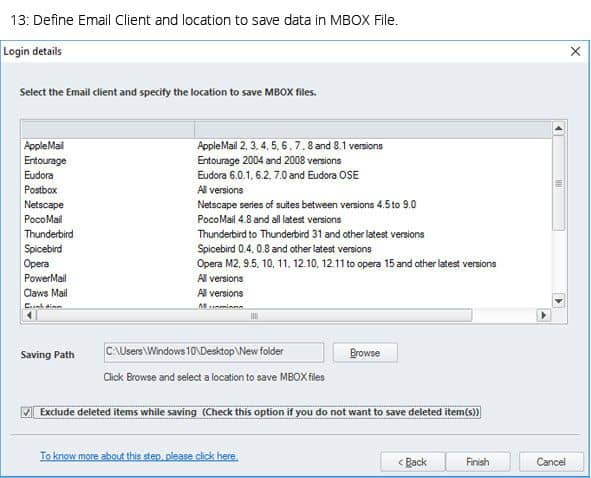
Task: Click the scroll right arrow
Action: [x=544, y=315]
